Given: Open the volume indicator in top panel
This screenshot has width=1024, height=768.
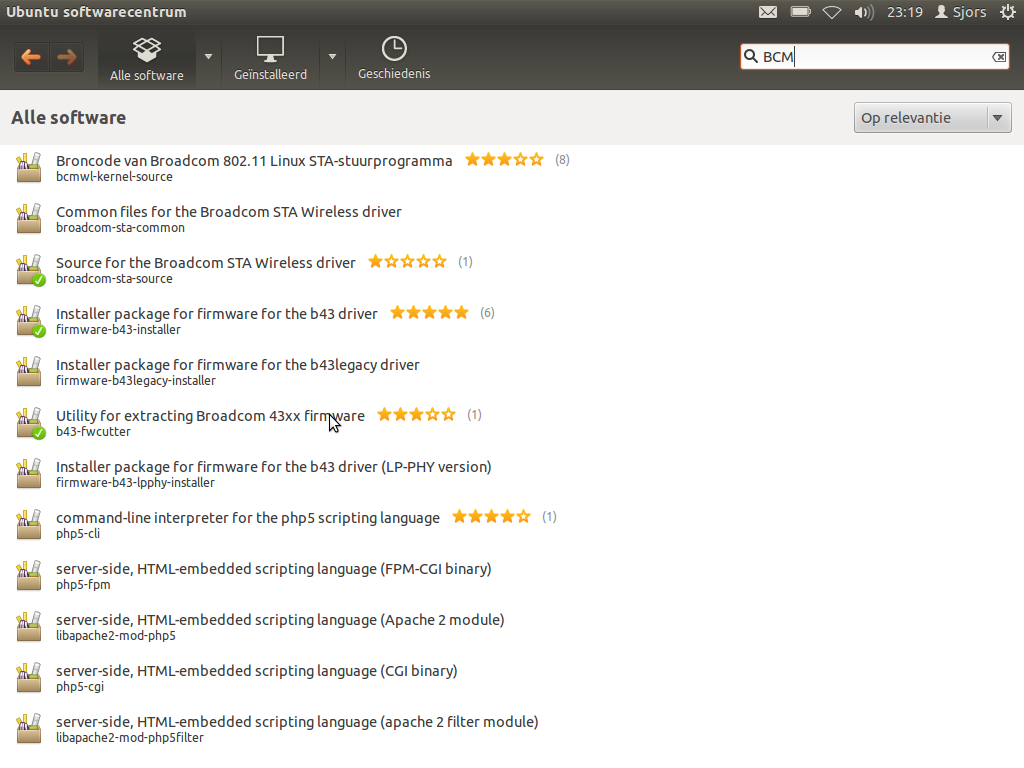Looking at the screenshot, I should click(863, 12).
